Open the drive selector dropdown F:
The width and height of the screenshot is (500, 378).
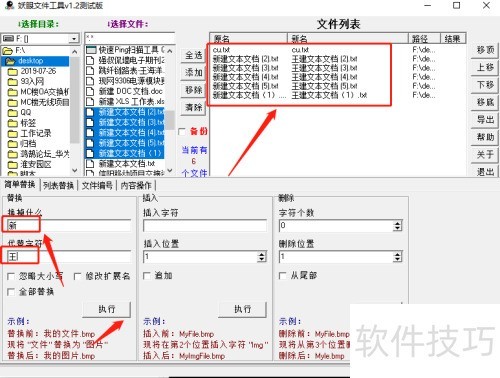click(x=73, y=39)
